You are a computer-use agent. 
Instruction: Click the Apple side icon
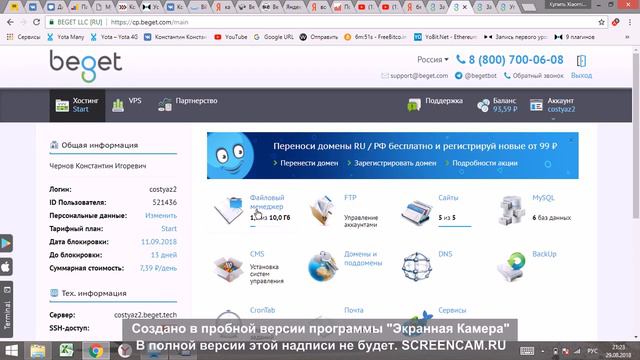point(6,267)
